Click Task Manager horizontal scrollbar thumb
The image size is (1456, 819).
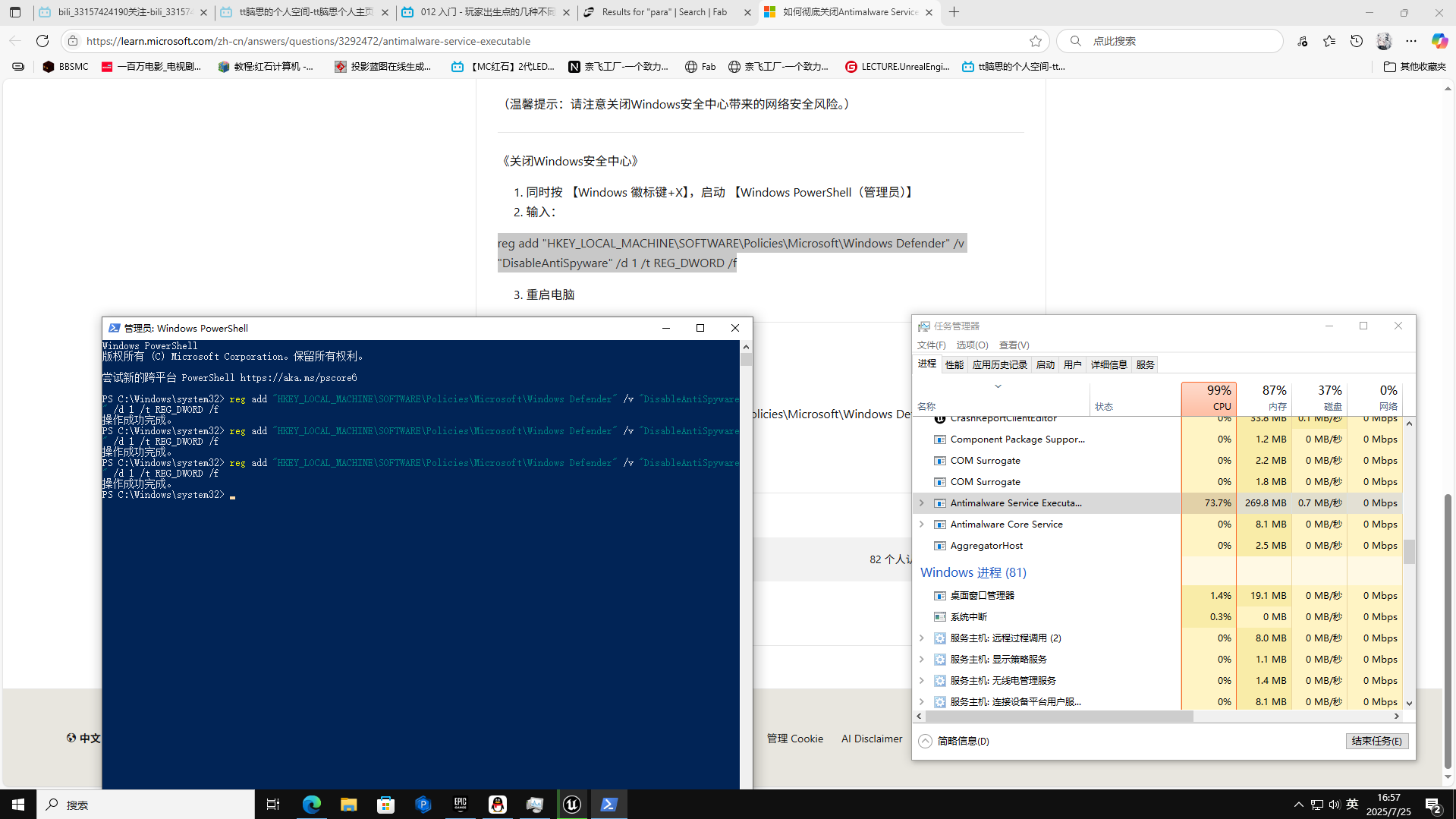1059,717
